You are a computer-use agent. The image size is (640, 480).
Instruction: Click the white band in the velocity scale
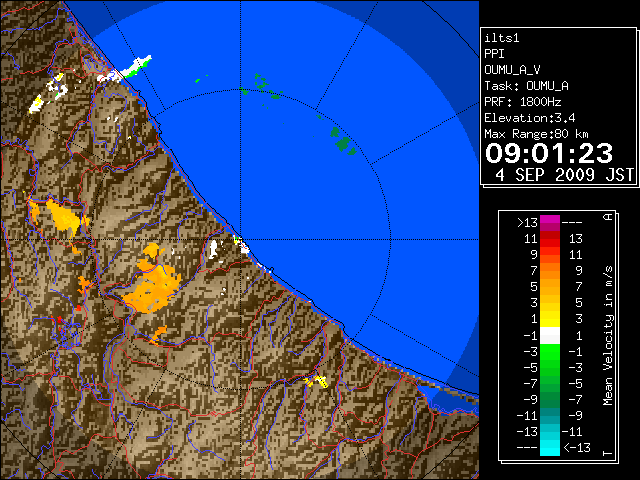tap(550, 335)
